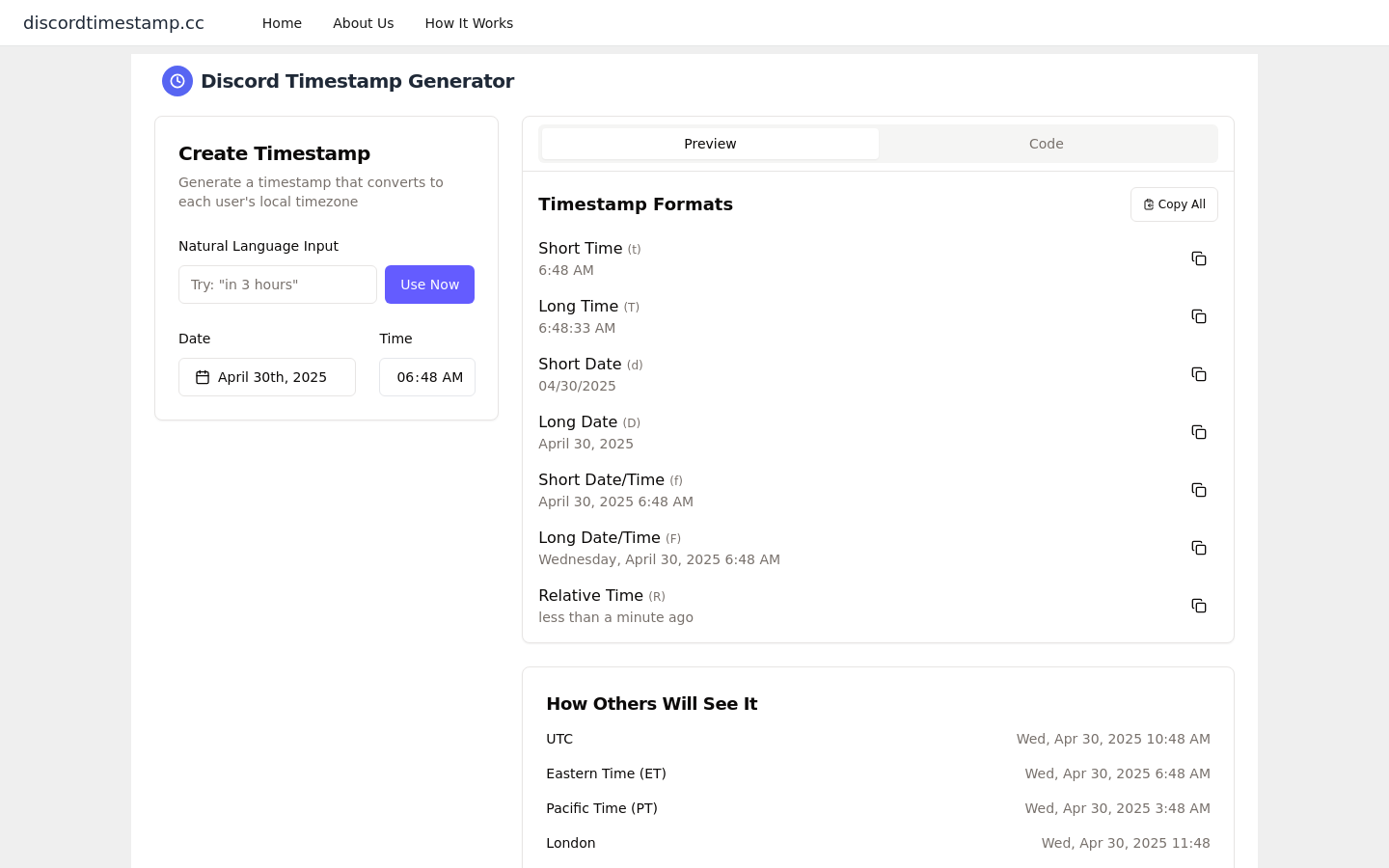
Task: Copy the Long Date/Time timestamp
Action: tap(1199, 548)
